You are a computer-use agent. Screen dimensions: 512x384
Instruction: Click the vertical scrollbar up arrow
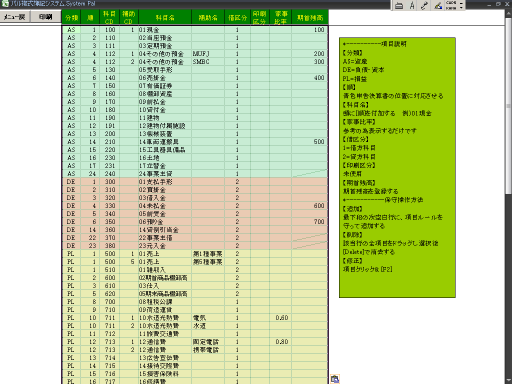(x=509, y=14)
